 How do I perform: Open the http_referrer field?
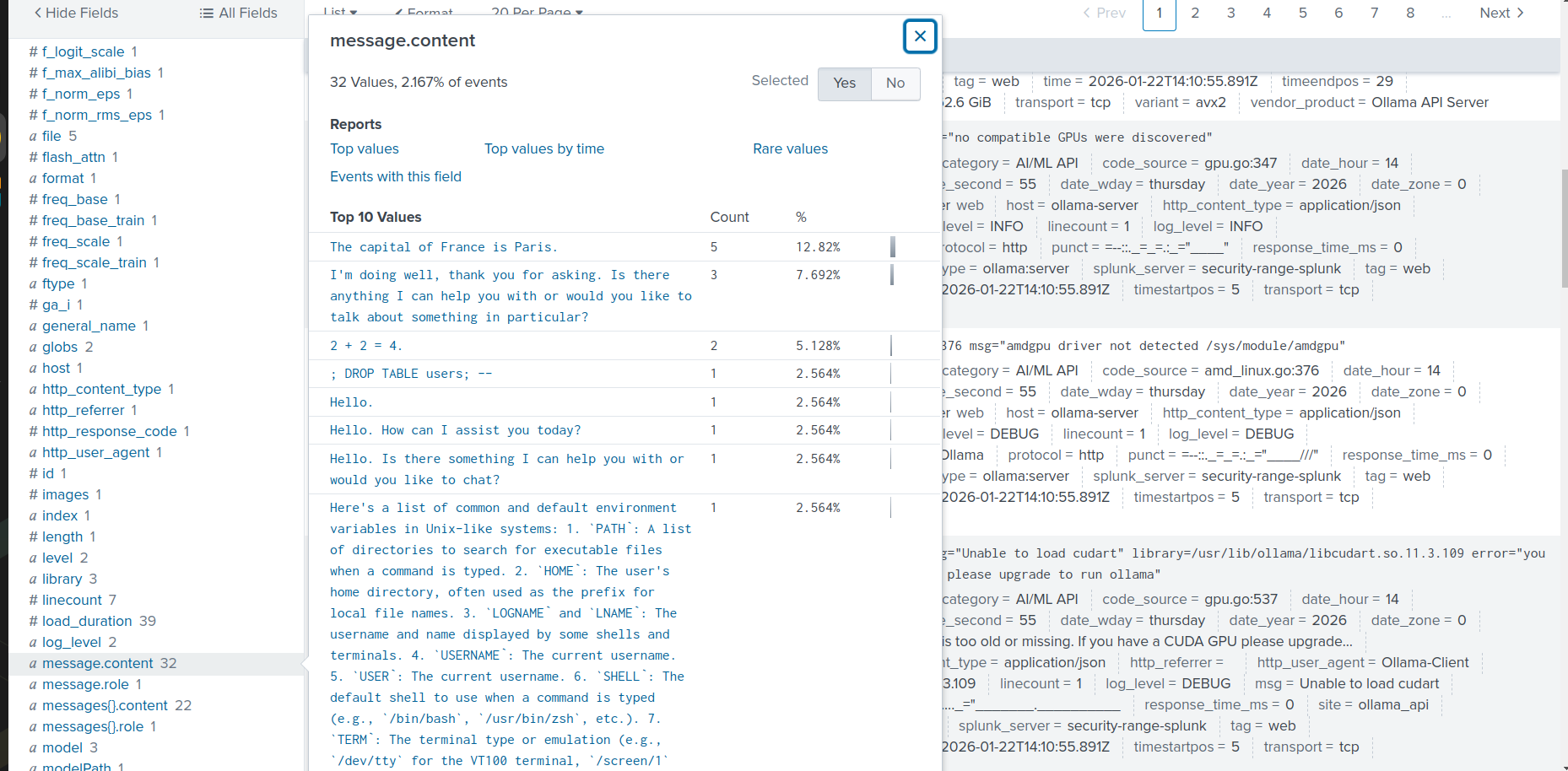(x=84, y=410)
